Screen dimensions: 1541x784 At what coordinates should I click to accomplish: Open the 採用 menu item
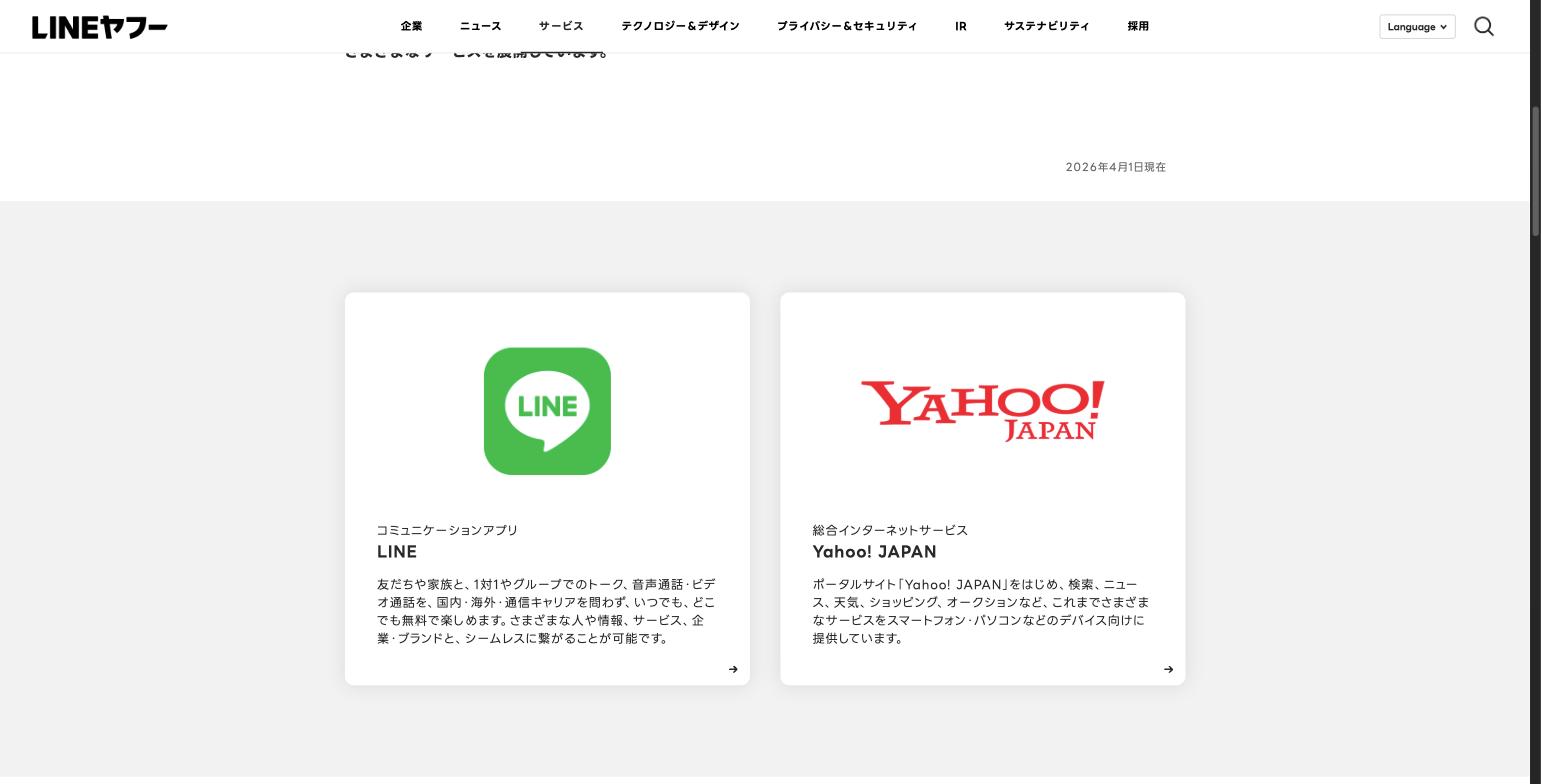pos(1138,26)
